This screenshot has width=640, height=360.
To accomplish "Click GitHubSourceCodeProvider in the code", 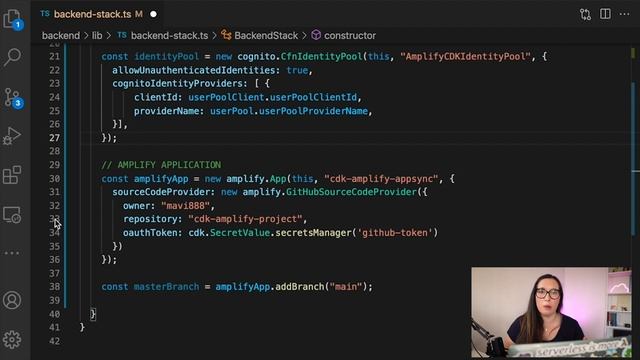I will pos(351,192).
